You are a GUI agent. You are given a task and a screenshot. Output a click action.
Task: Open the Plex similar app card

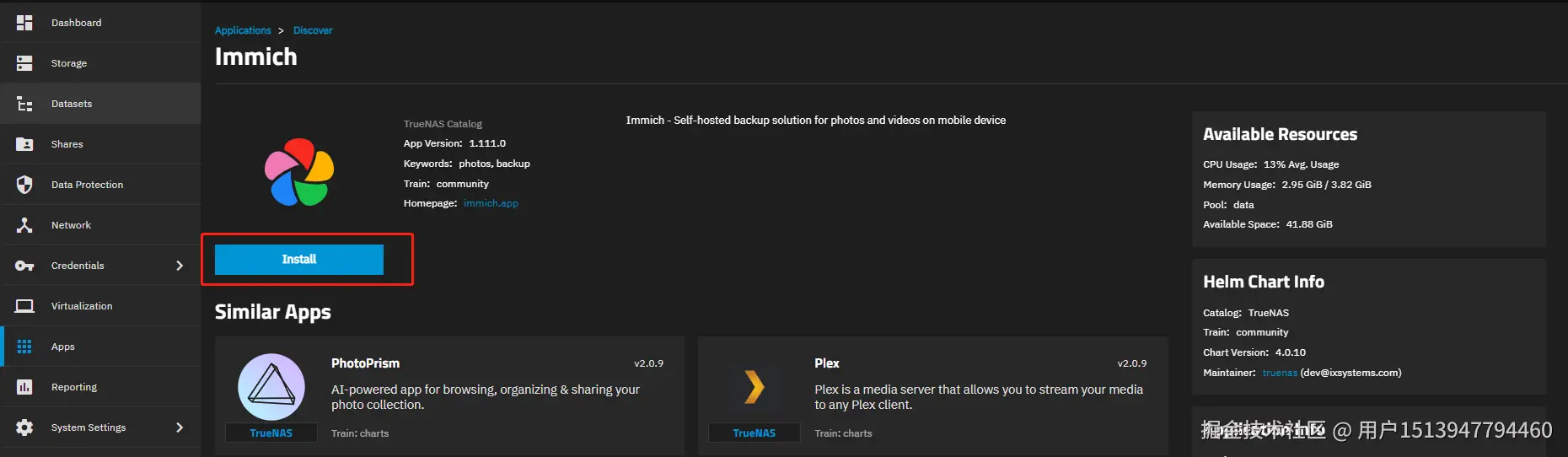pos(932,395)
